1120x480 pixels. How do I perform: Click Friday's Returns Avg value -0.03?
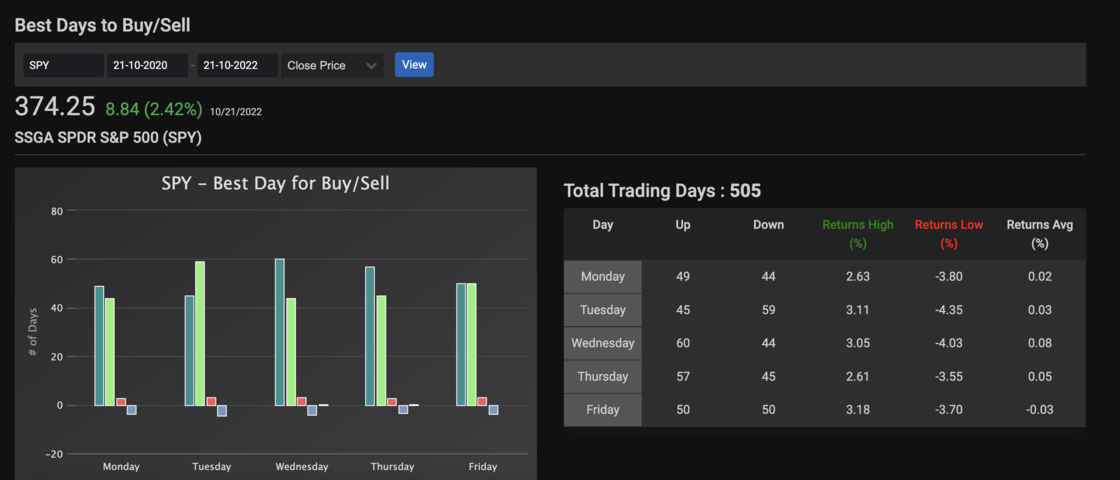click(x=1040, y=410)
